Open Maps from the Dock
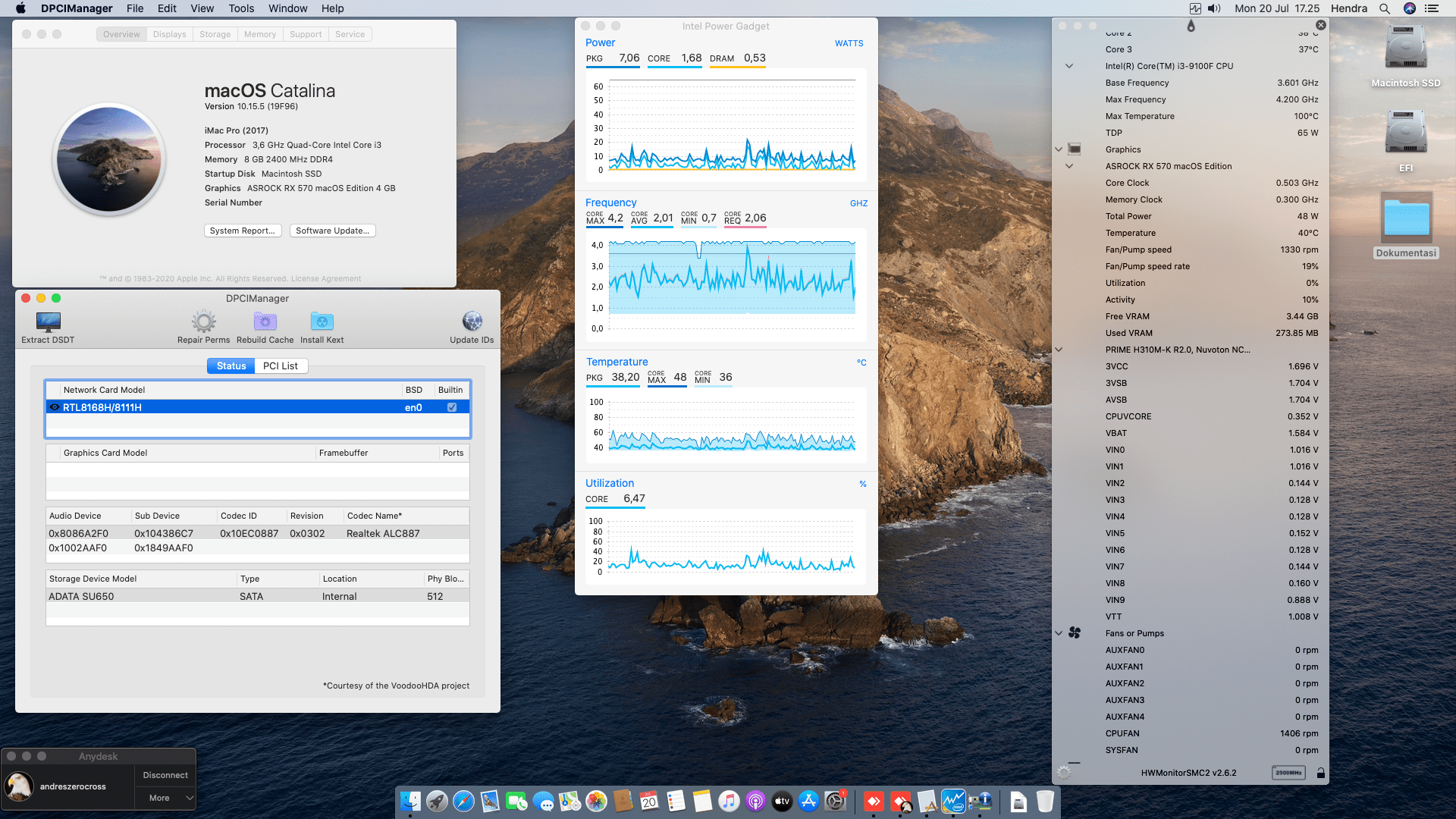The image size is (1456, 819). tap(570, 801)
